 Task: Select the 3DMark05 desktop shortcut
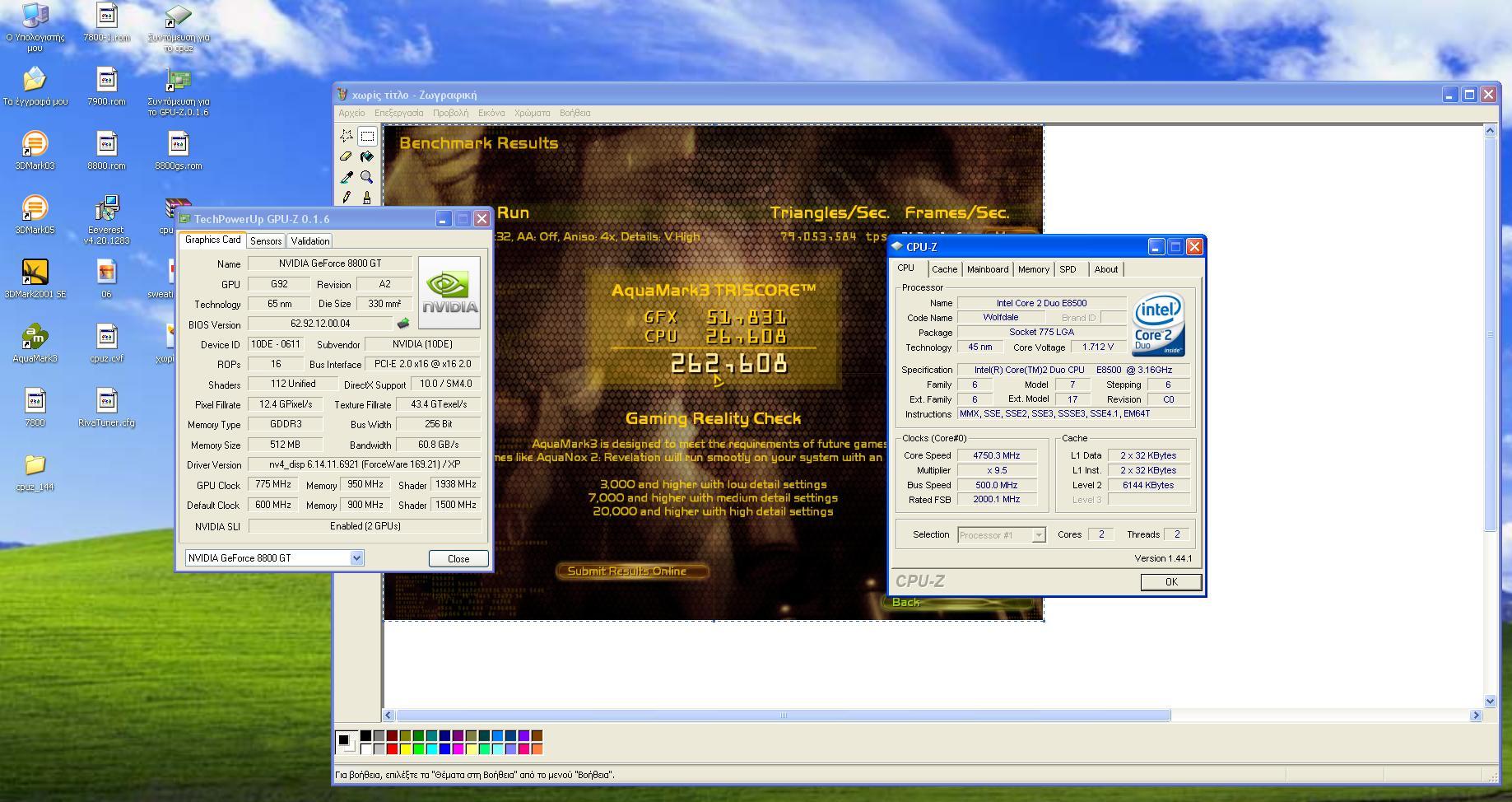[35, 215]
